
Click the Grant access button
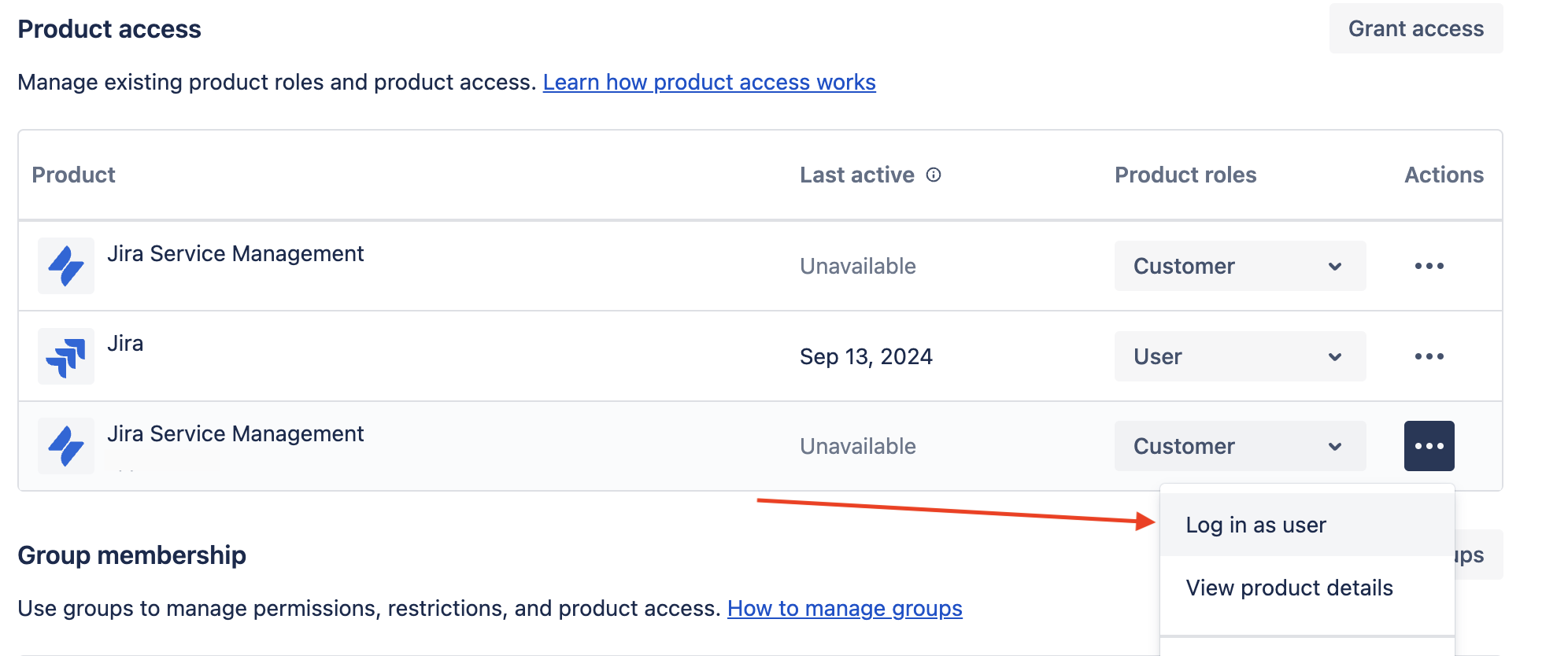coord(1415,29)
